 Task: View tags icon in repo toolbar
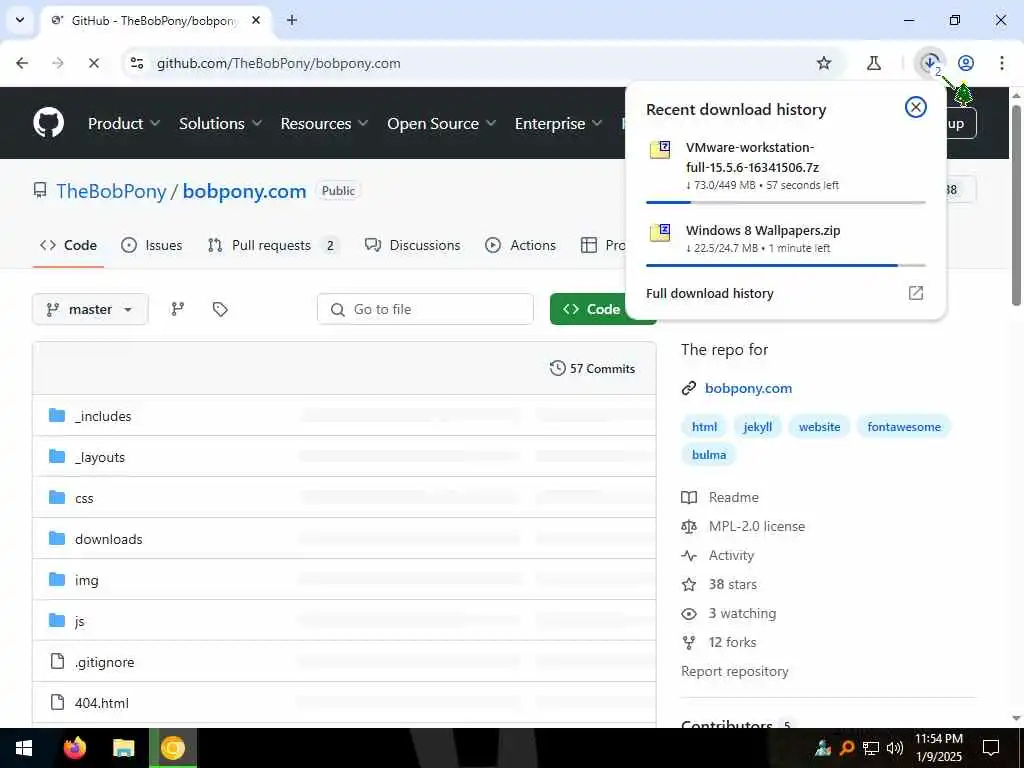click(x=220, y=309)
